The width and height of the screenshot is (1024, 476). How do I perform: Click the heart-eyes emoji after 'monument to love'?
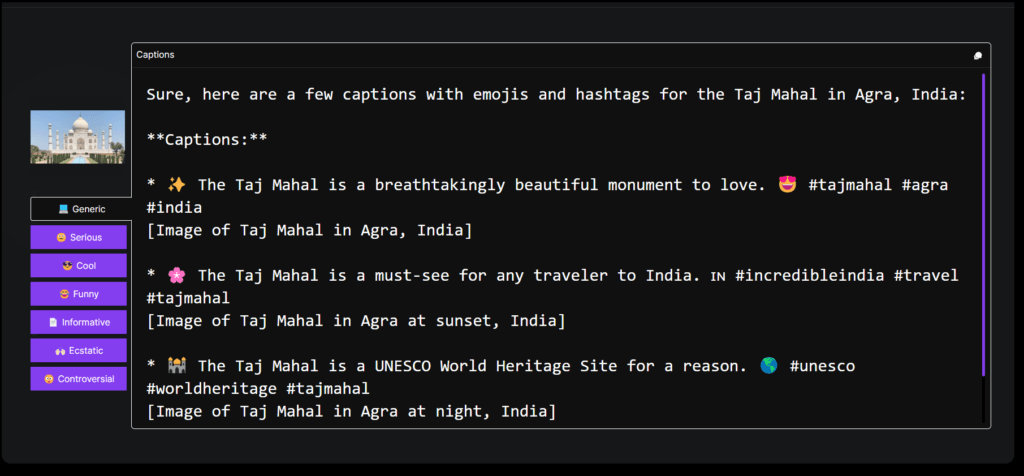point(786,185)
